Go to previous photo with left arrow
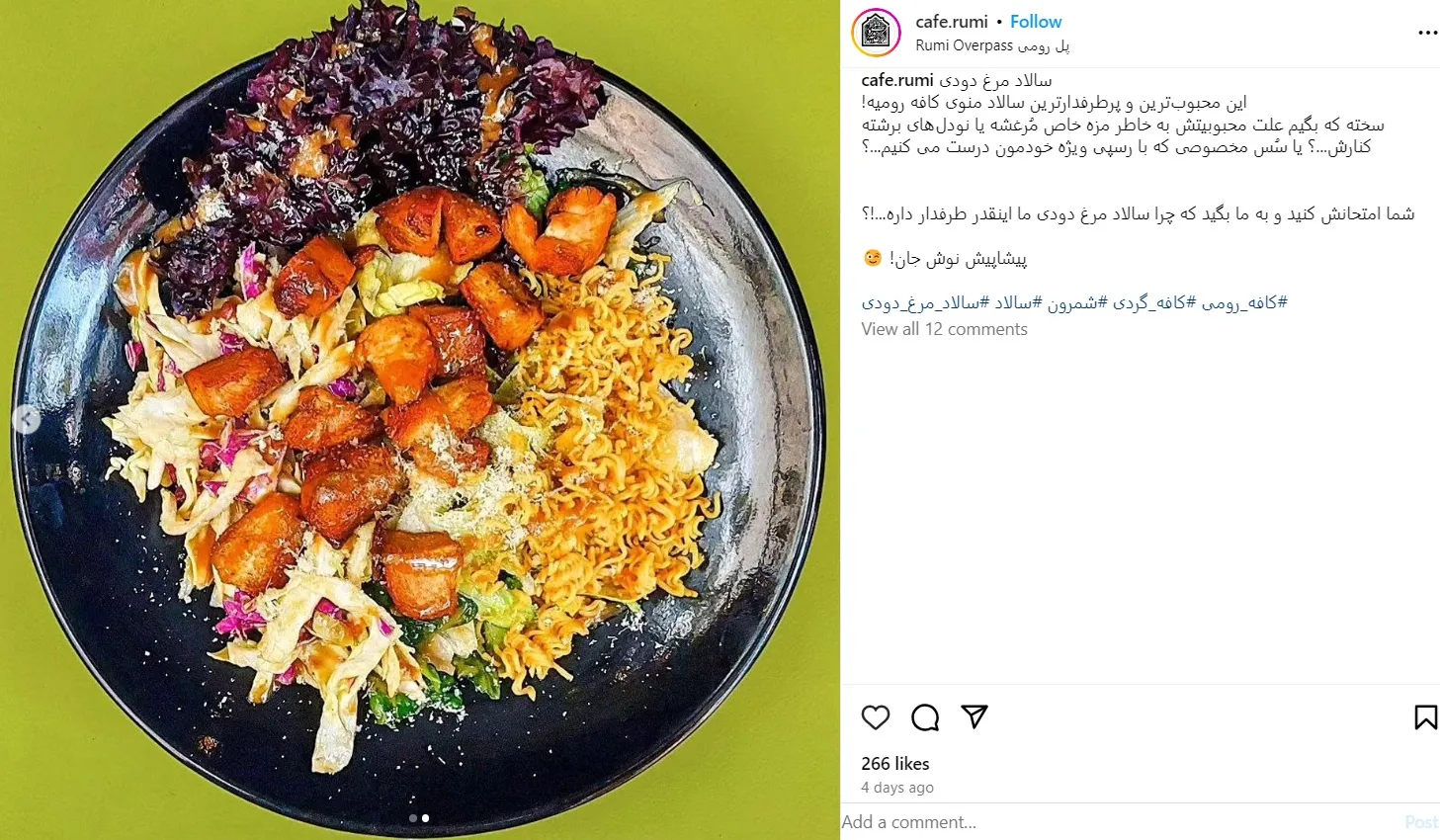The width and height of the screenshot is (1440, 840). (27, 421)
